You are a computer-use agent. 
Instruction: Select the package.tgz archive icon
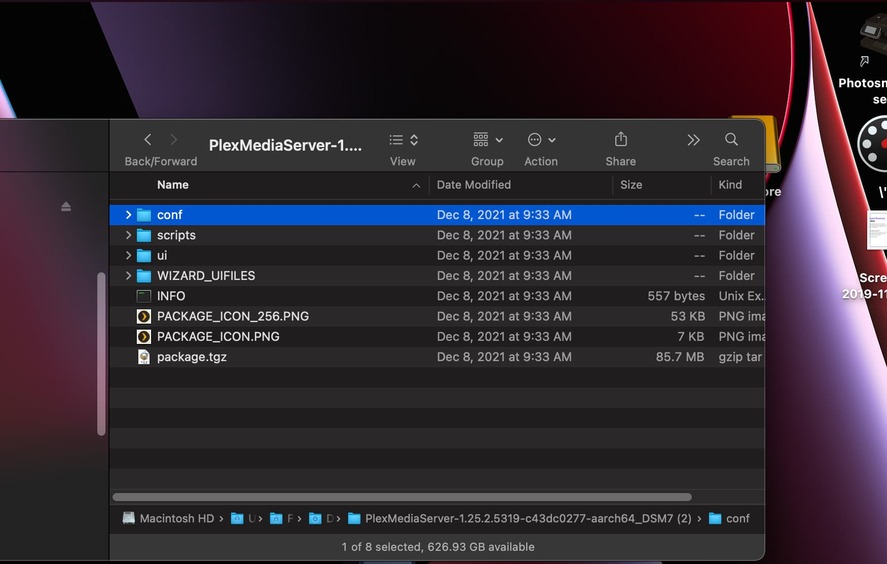click(144, 357)
